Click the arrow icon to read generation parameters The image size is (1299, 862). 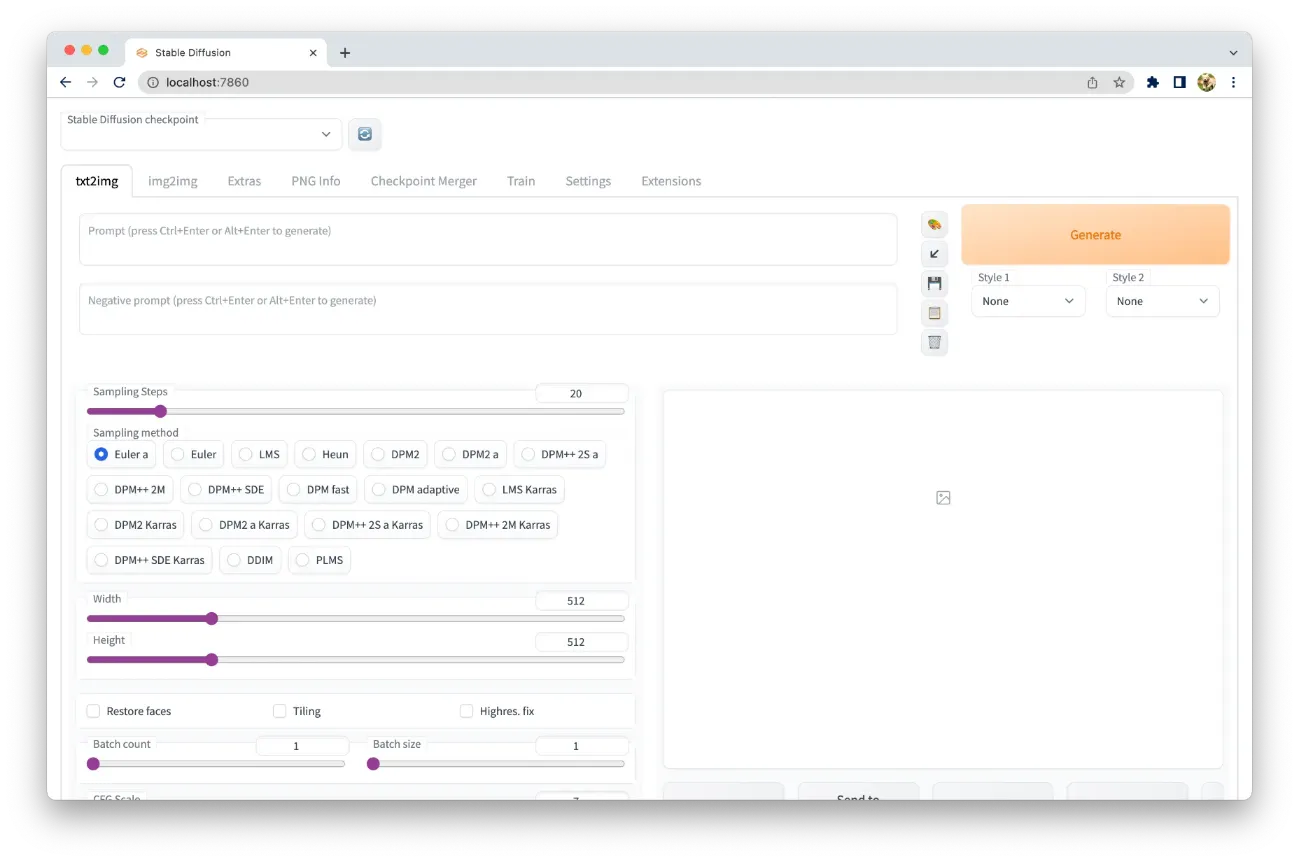934,254
